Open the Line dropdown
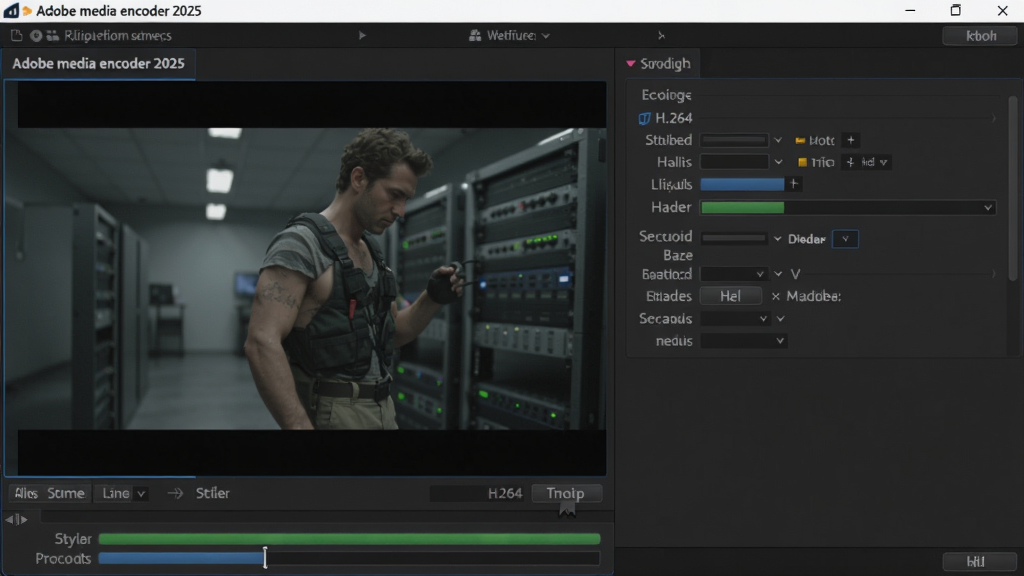The width and height of the screenshot is (1024, 576). point(123,493)
